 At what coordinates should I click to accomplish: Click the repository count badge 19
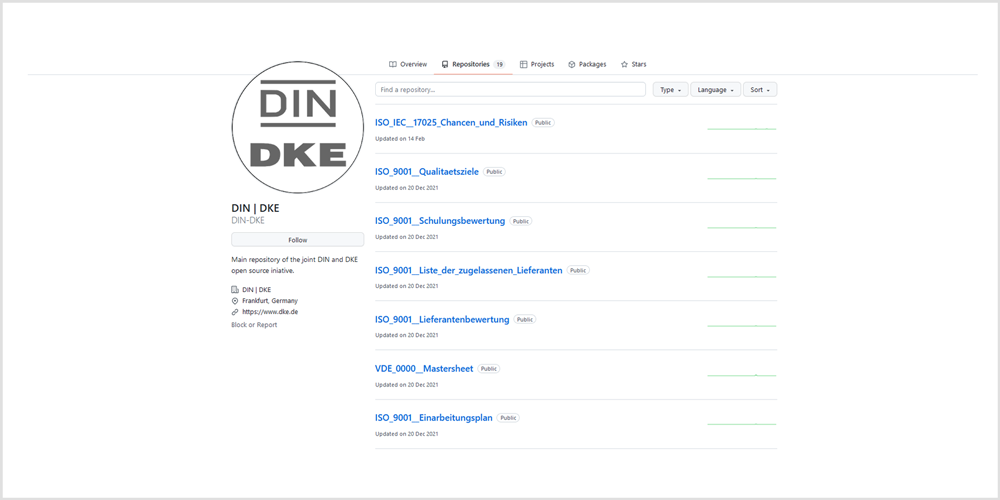[x=499, y=64]
